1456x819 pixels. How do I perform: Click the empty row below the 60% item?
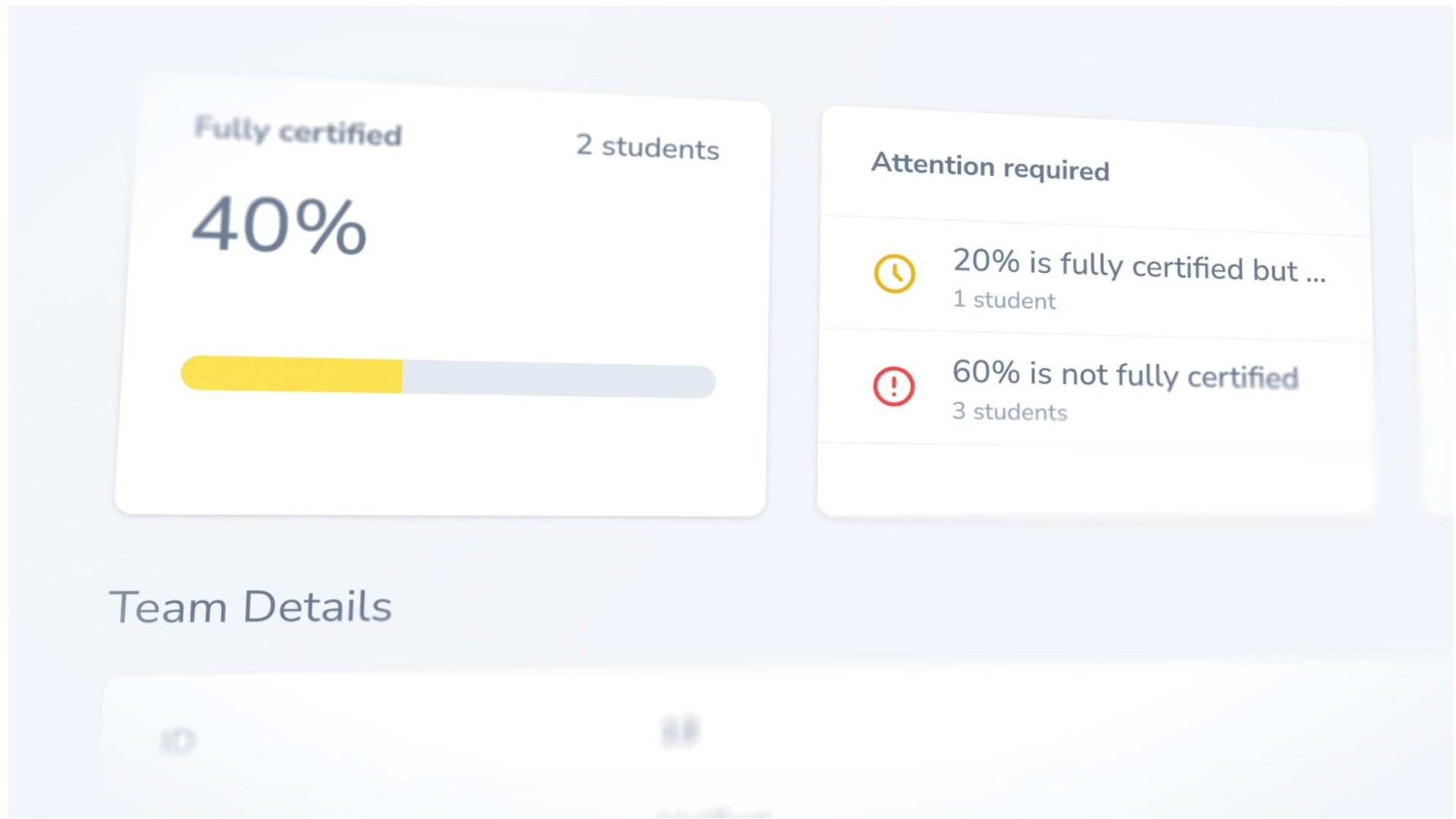pyautogui.click(x=1096, y=480)
